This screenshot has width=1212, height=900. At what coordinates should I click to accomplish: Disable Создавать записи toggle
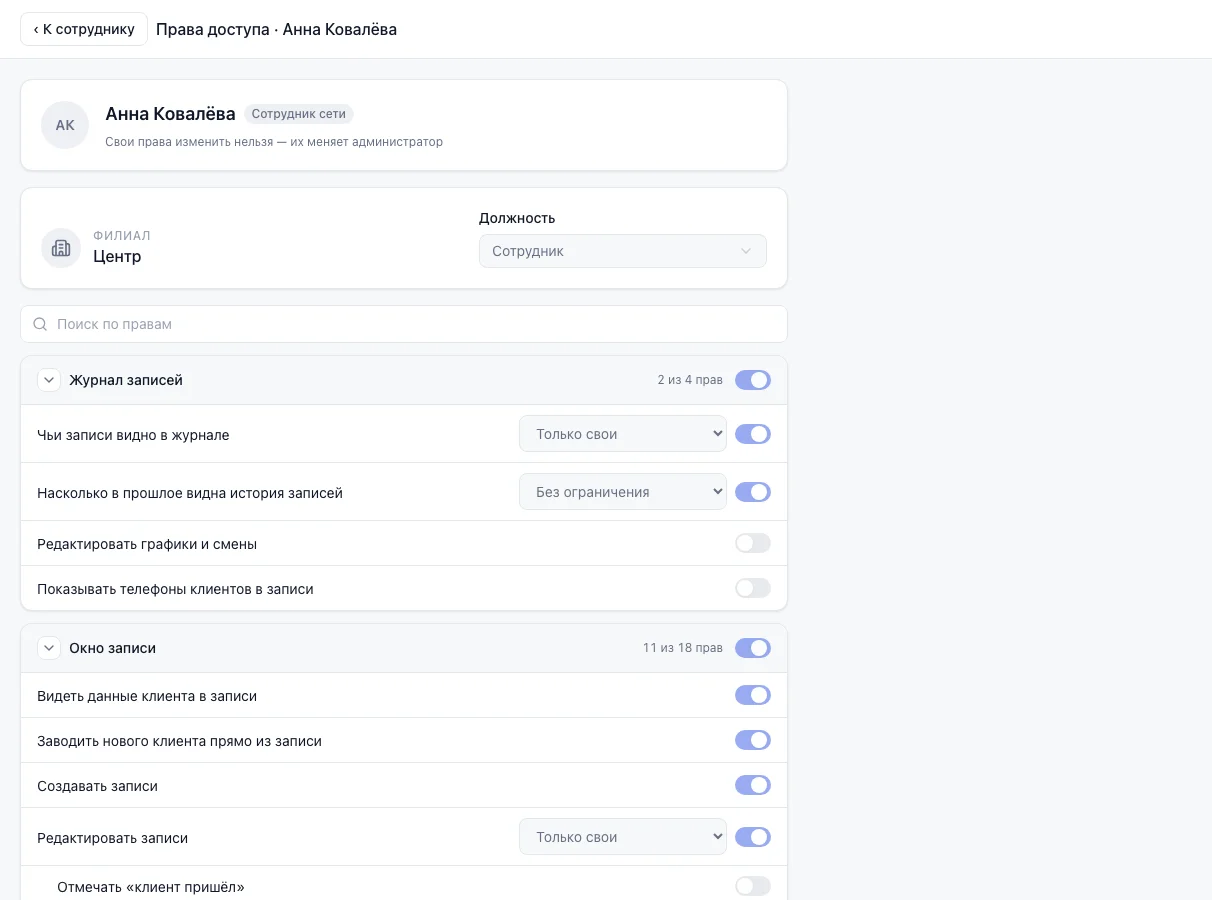pos(753,786)
